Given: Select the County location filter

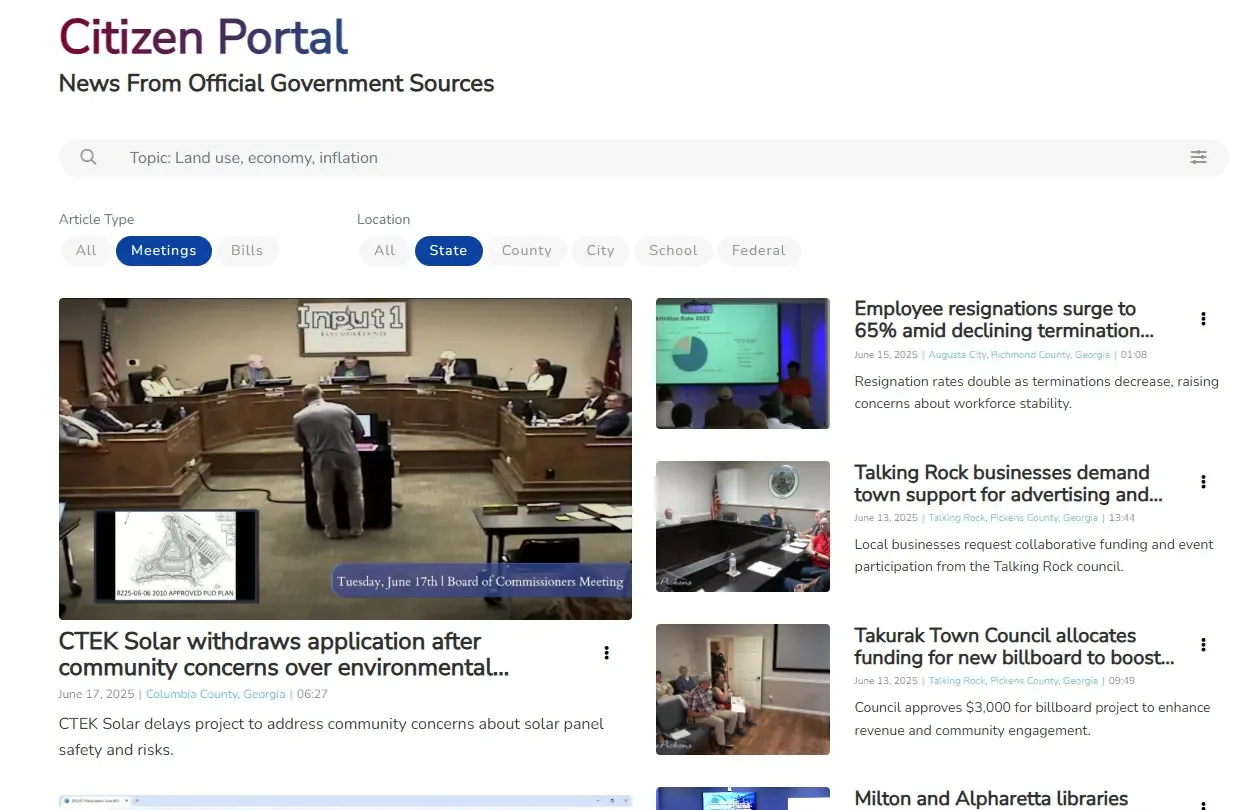Looking at the screenshot, I should tap(527, 251).
